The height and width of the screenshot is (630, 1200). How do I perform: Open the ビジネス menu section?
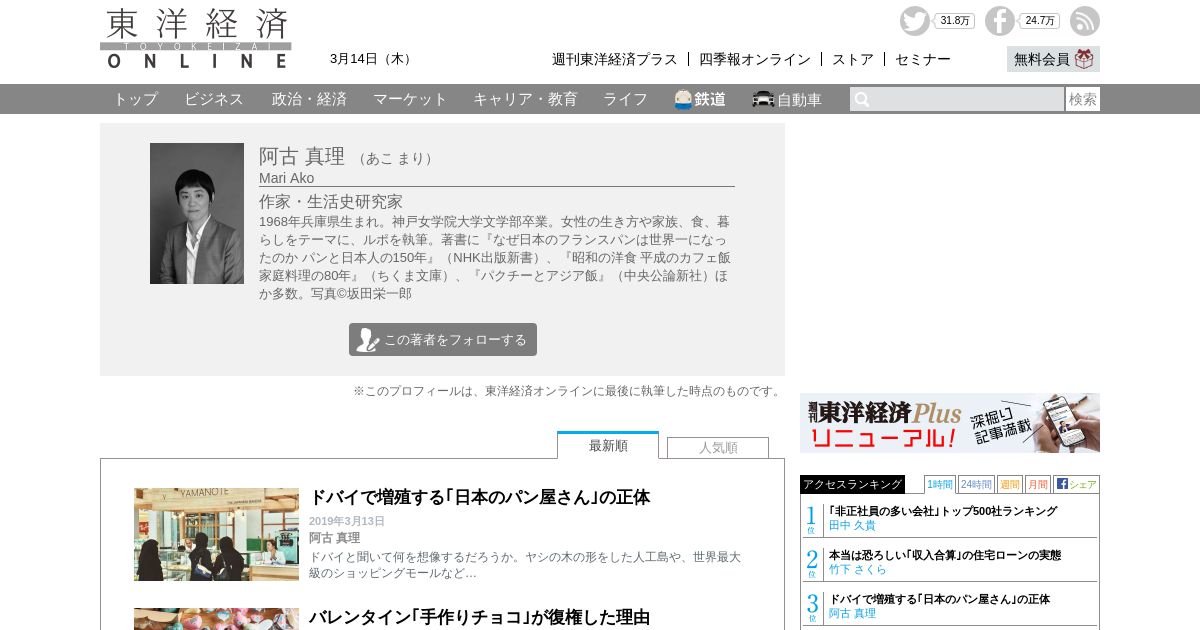pyautogui.click(x=214, y=99)
